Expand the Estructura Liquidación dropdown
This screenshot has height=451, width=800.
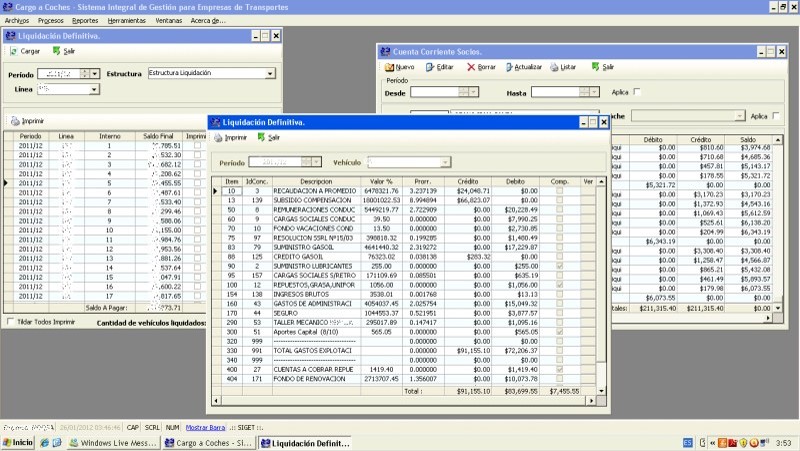[270, 73]
